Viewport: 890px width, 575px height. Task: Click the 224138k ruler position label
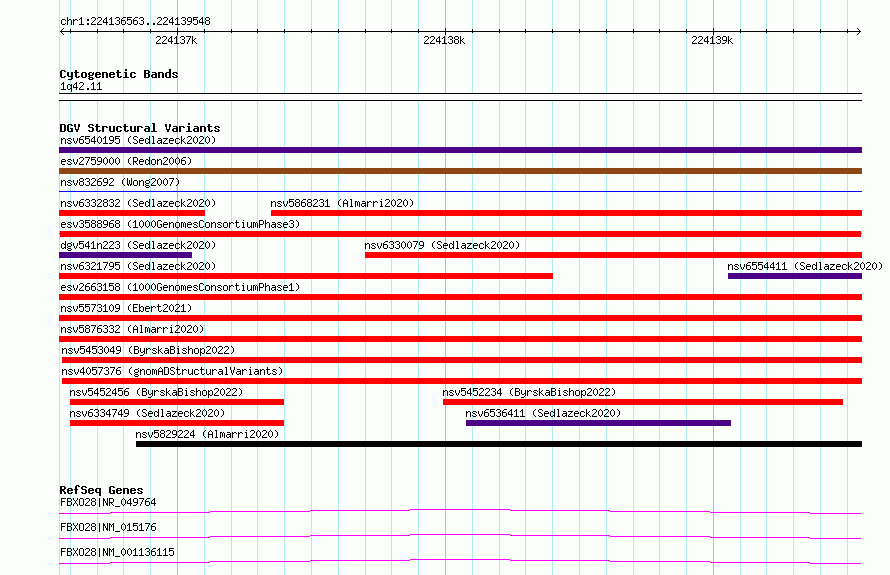click(444, 40)
